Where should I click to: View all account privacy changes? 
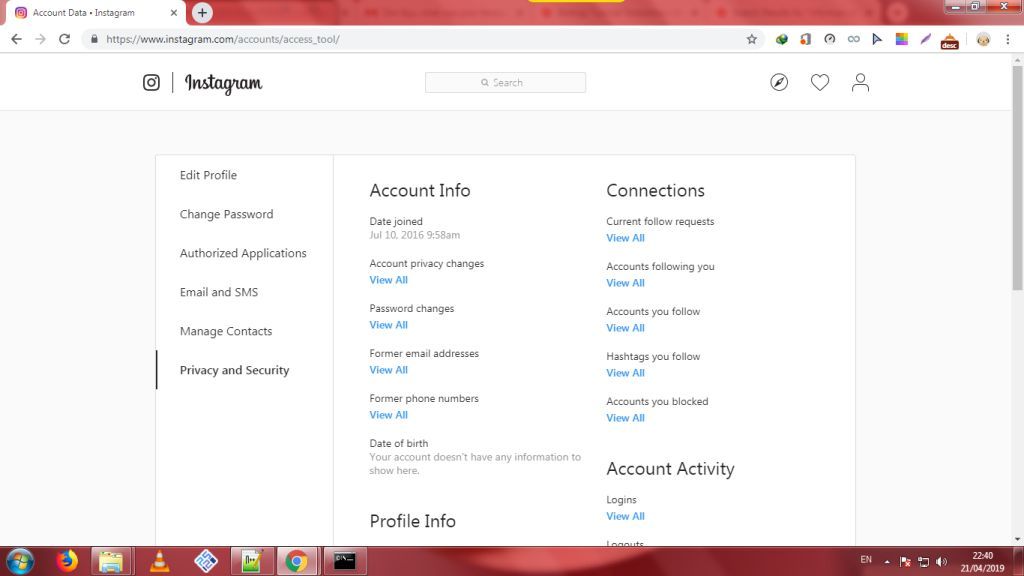pos(388,280)
